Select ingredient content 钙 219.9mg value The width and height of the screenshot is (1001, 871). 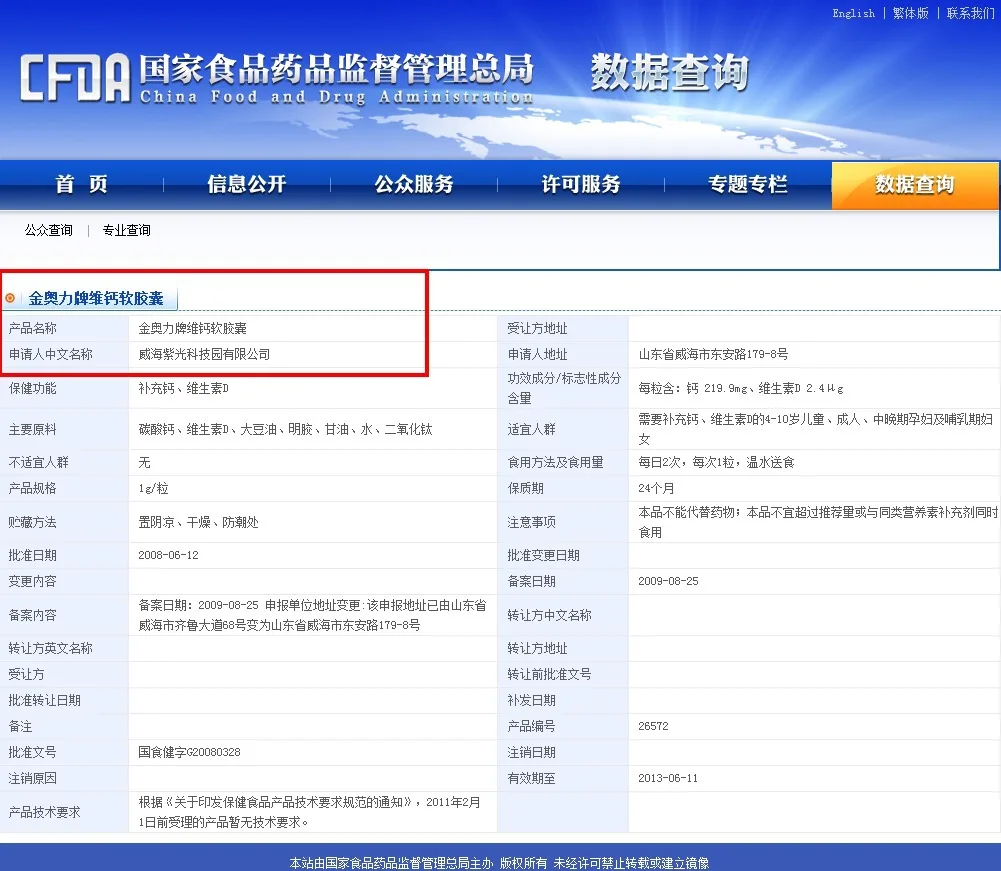pos(741,388)
